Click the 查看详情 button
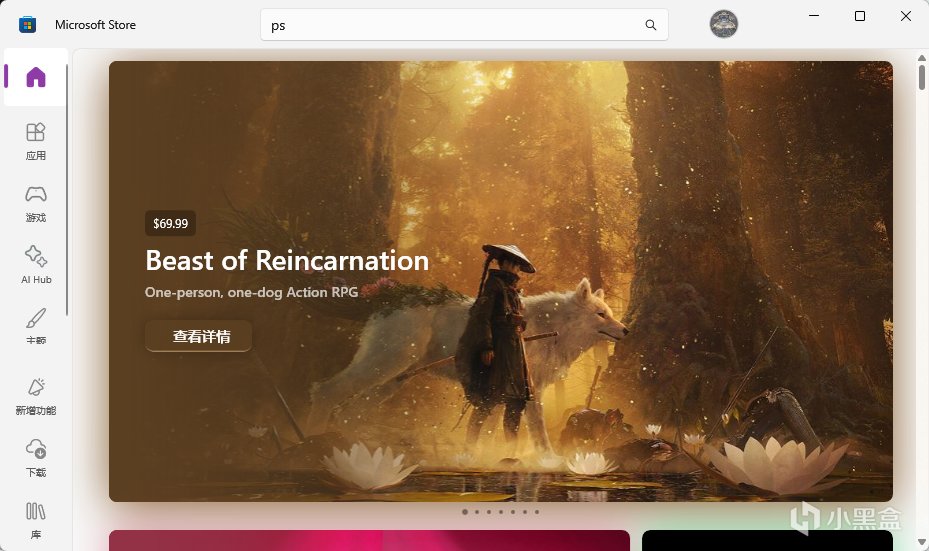929x551 pixels. tap(198, 337)
